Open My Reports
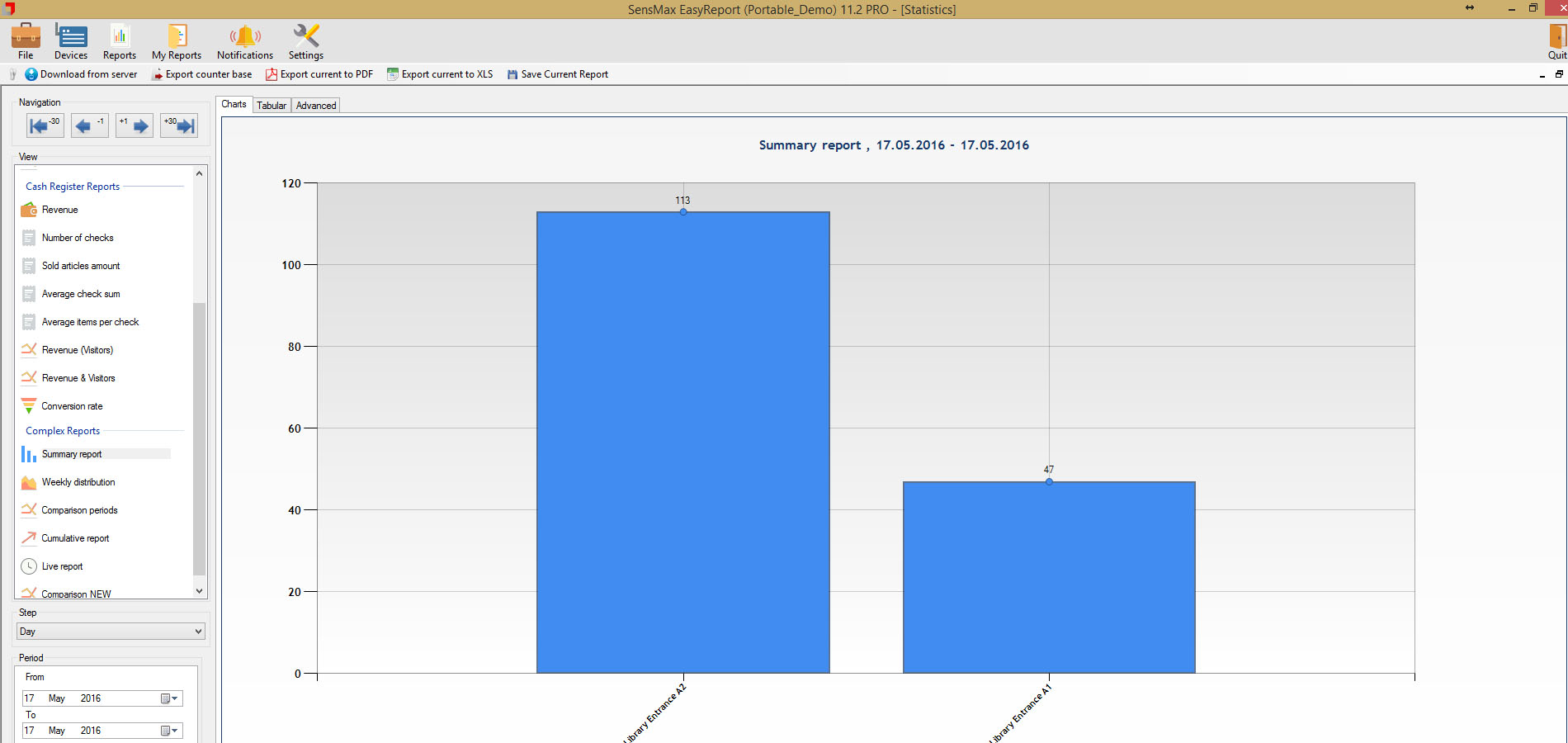The width and height of the screenshot is (1568, 743). [177, 41]
